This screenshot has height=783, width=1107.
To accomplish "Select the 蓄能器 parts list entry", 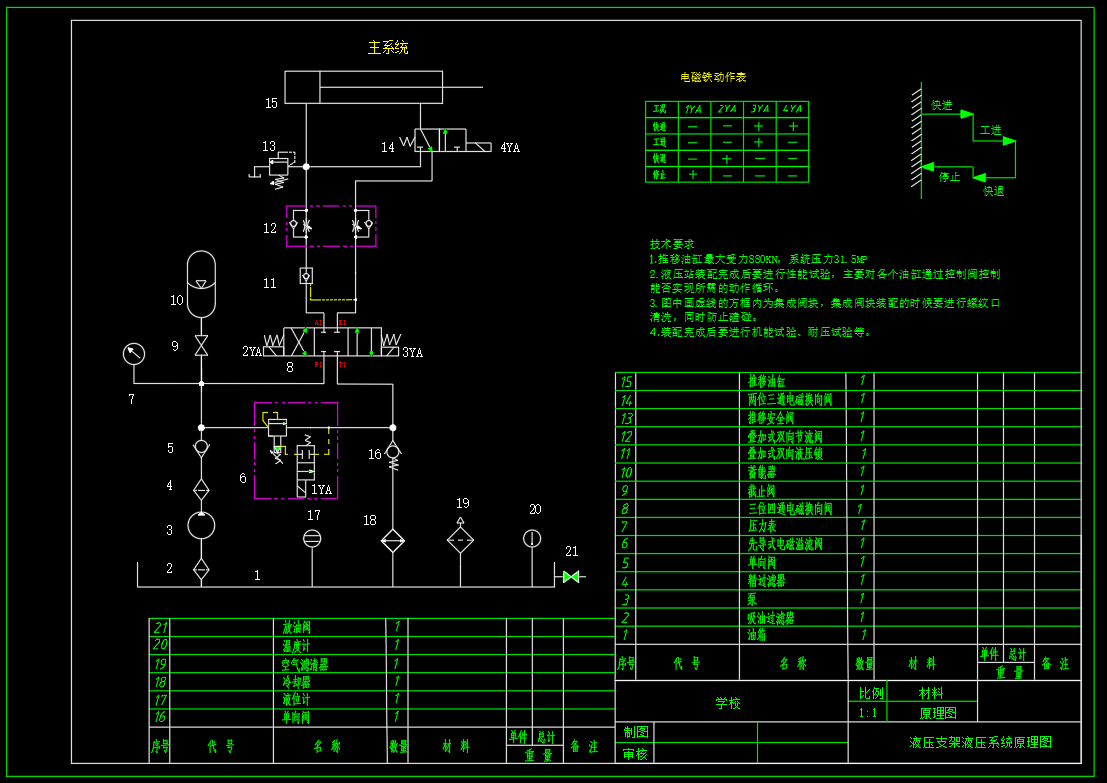I will (762, 472).
